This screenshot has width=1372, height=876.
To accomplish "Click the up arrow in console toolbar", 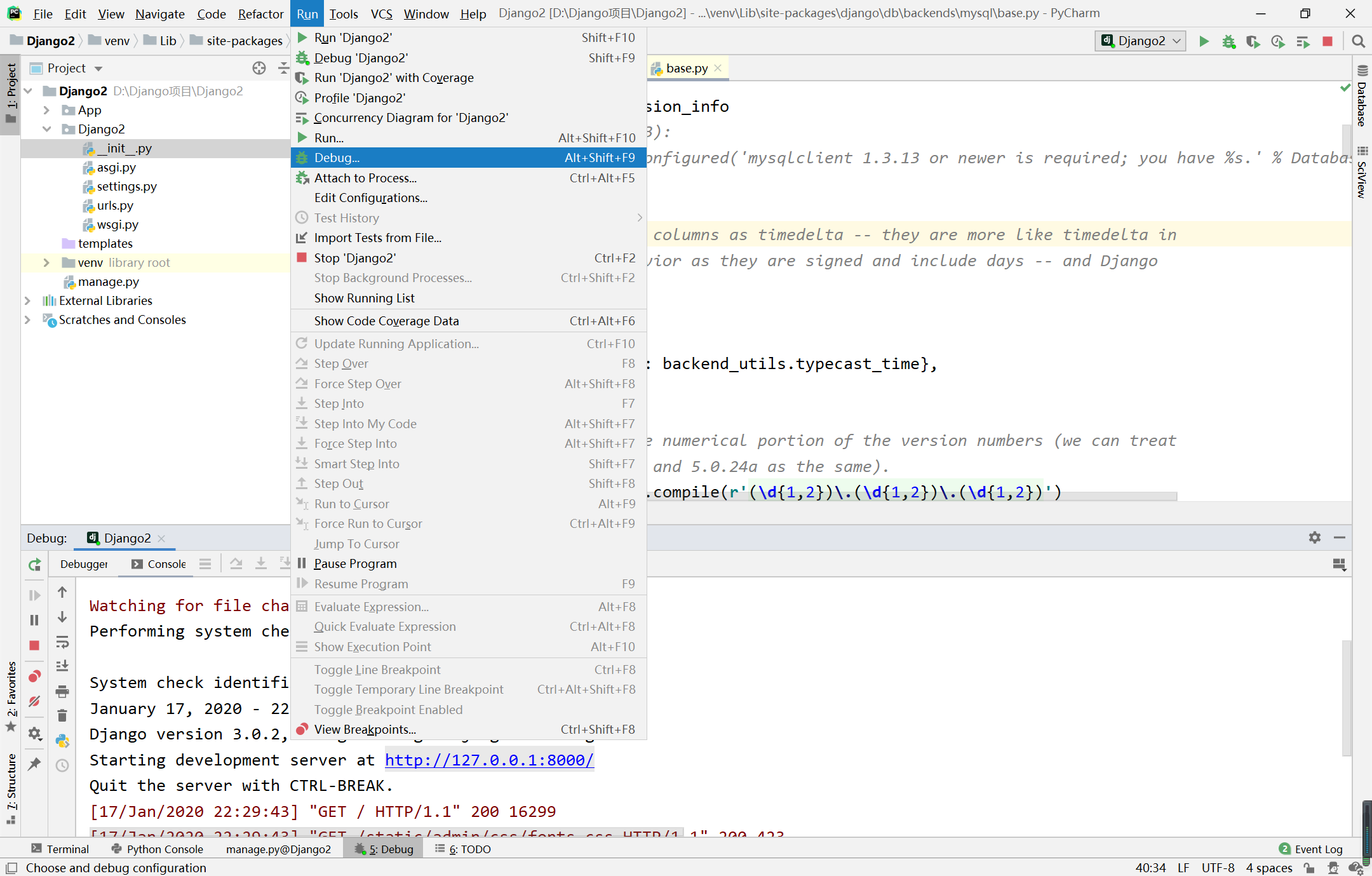I will [x=62, y=592].
